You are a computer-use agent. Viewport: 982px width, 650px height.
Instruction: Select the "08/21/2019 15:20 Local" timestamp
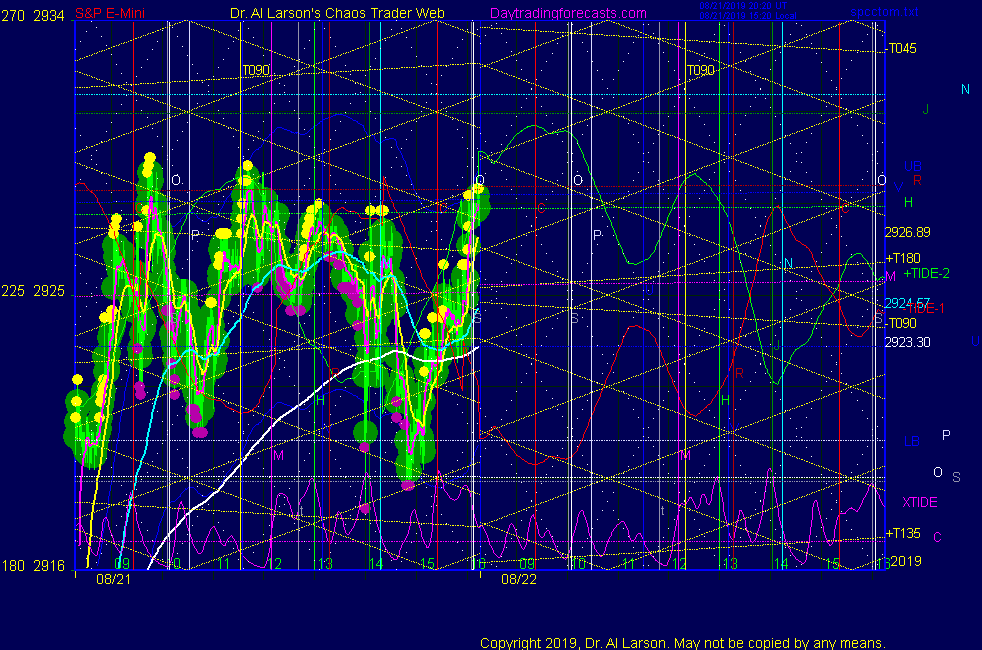coord(748,16)
